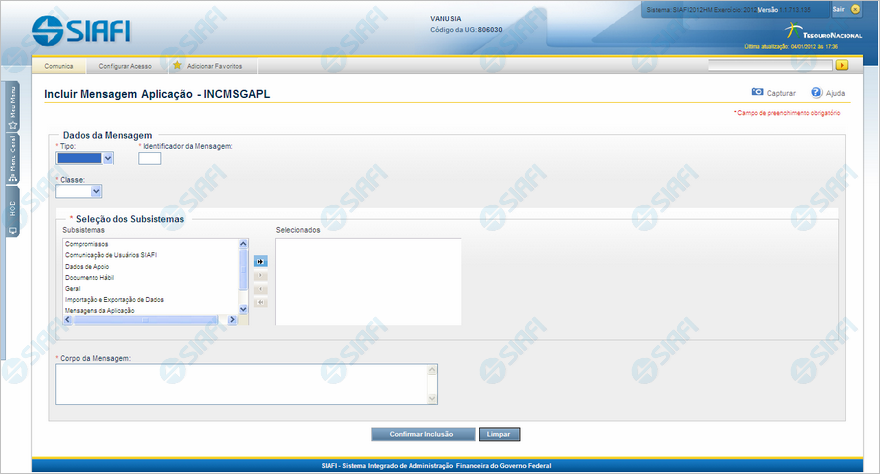Open the HOD side tab
The width and height of the screenshot is (880, 474).
(x=12, y=213)
